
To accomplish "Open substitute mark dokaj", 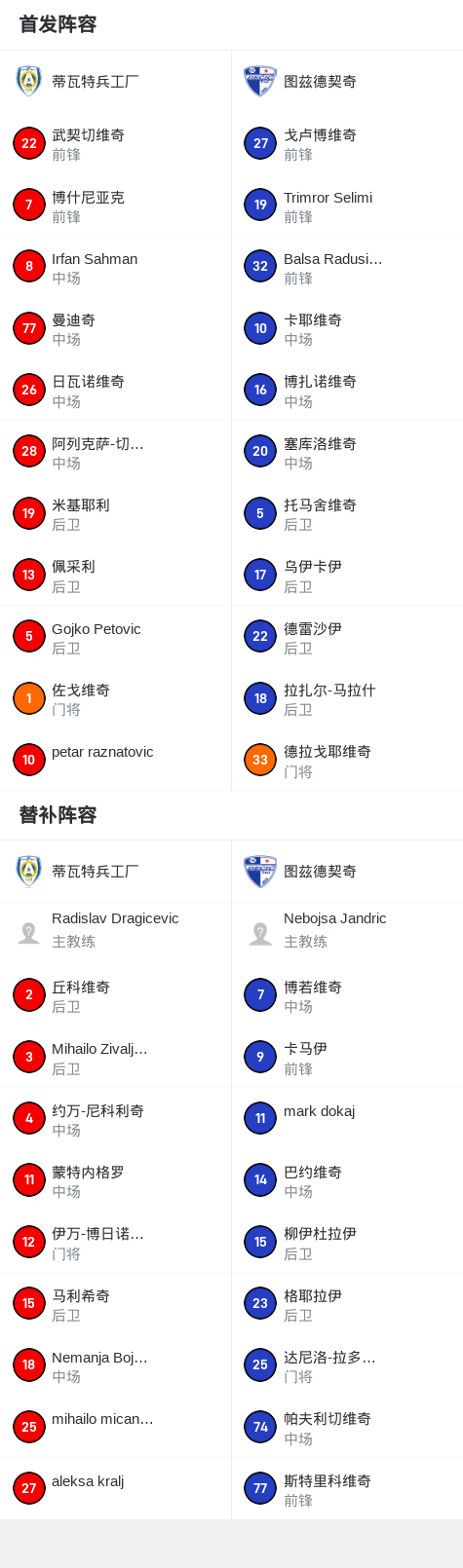I will [x=347, y=1118].
